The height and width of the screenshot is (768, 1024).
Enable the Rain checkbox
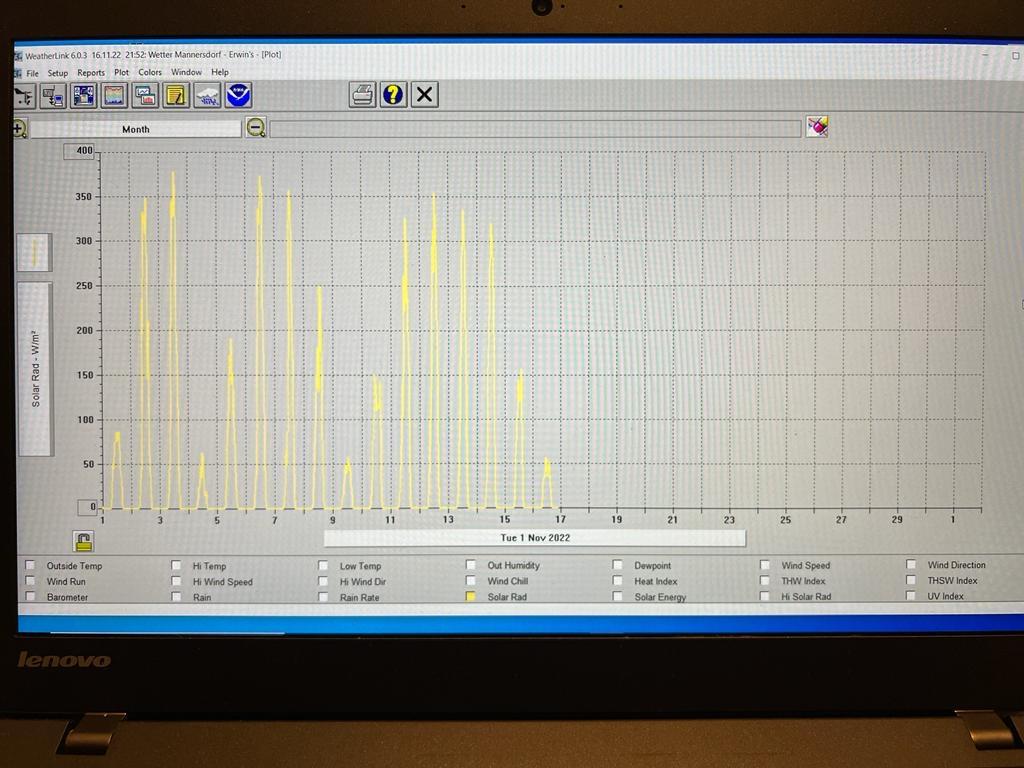pyautogui.click(x=176, y=596)
